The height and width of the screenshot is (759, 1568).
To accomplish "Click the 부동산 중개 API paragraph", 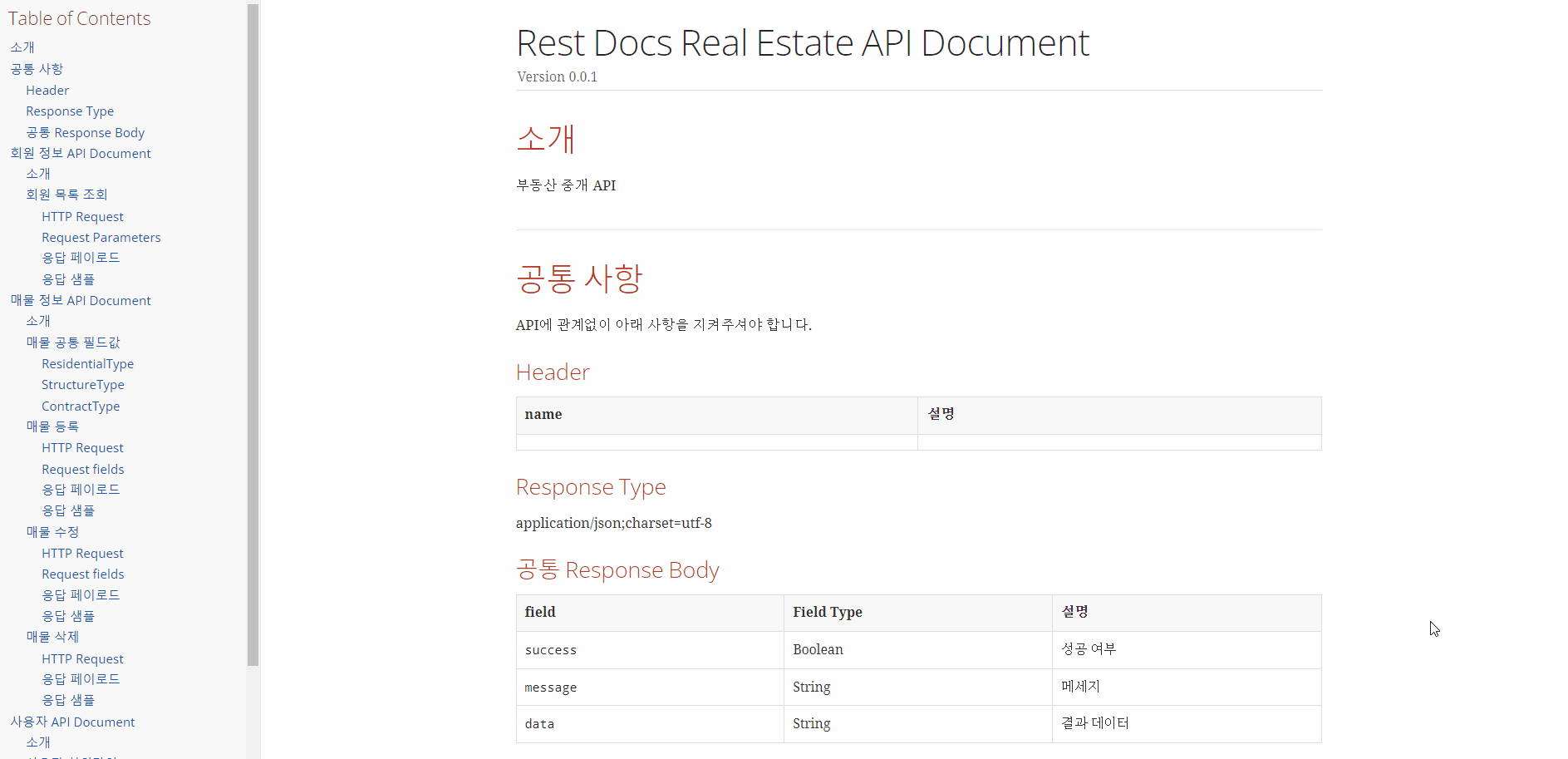I will tap(566, 185).
